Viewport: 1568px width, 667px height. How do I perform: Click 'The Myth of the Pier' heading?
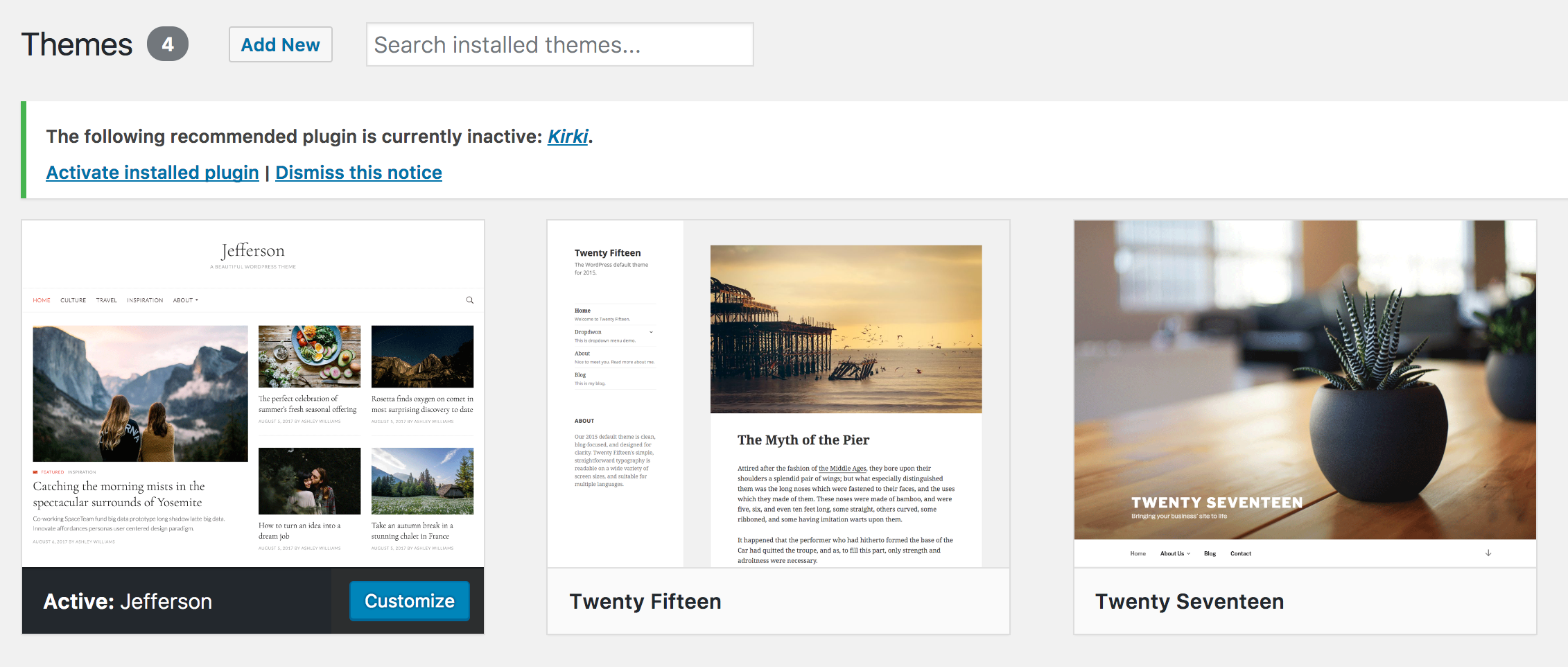[x=803, y=440]
